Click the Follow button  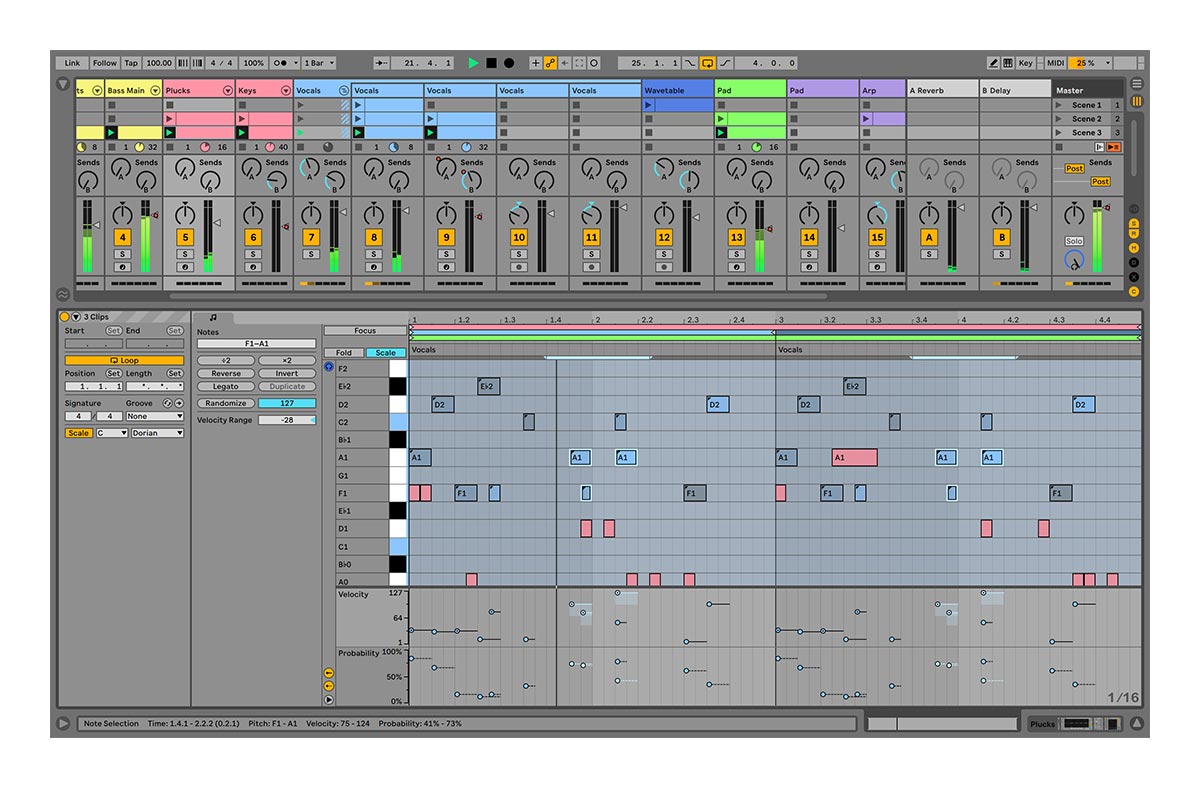(x=105, y=63)
